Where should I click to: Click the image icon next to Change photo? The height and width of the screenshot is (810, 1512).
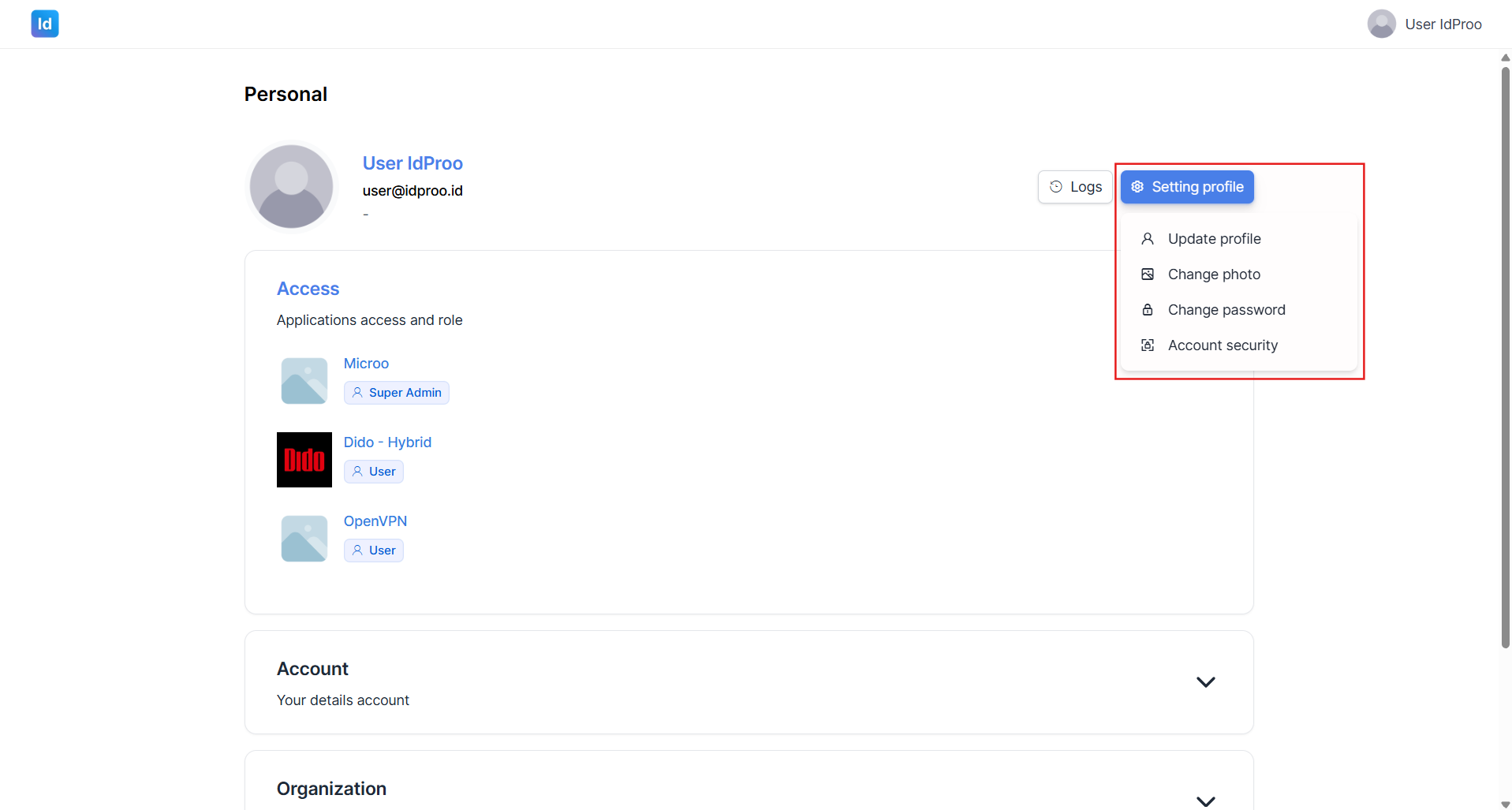click(1148, 274)
